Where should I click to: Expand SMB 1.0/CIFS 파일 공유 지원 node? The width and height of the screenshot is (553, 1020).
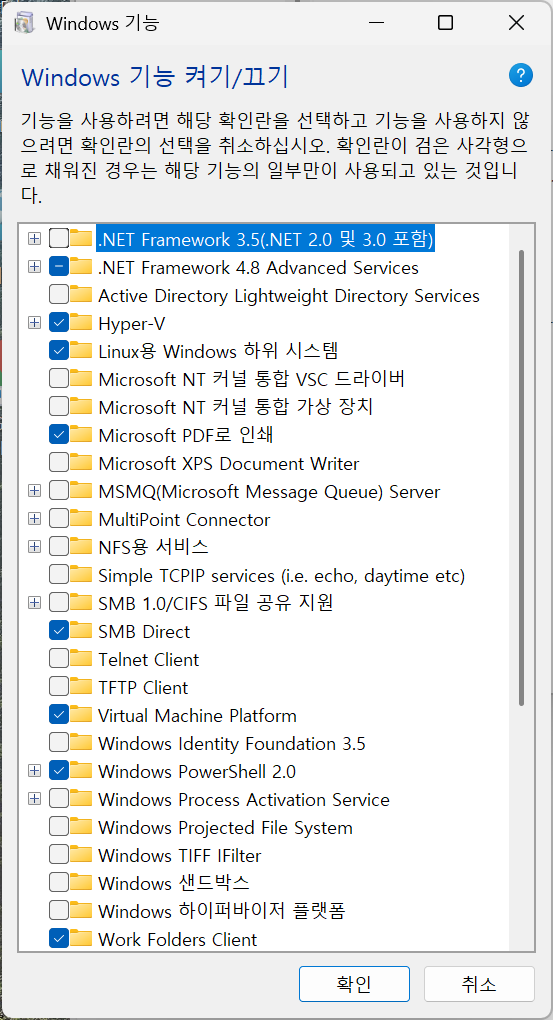pyautogui.click(x=34, y=603)
